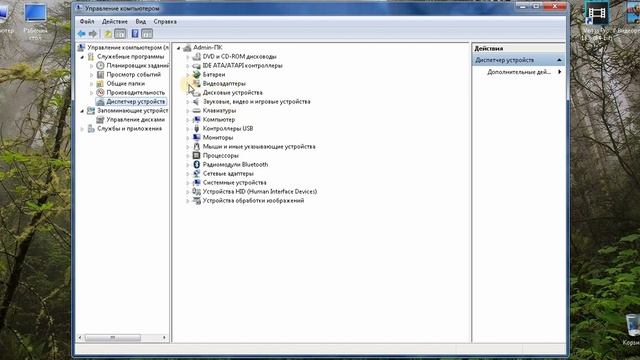Select the Процессоры text label

point(220,156)
